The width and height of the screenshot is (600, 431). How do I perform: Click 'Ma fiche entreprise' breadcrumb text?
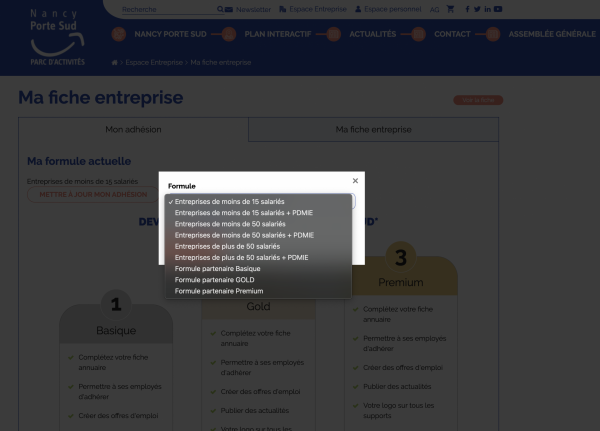coord(221,62)
